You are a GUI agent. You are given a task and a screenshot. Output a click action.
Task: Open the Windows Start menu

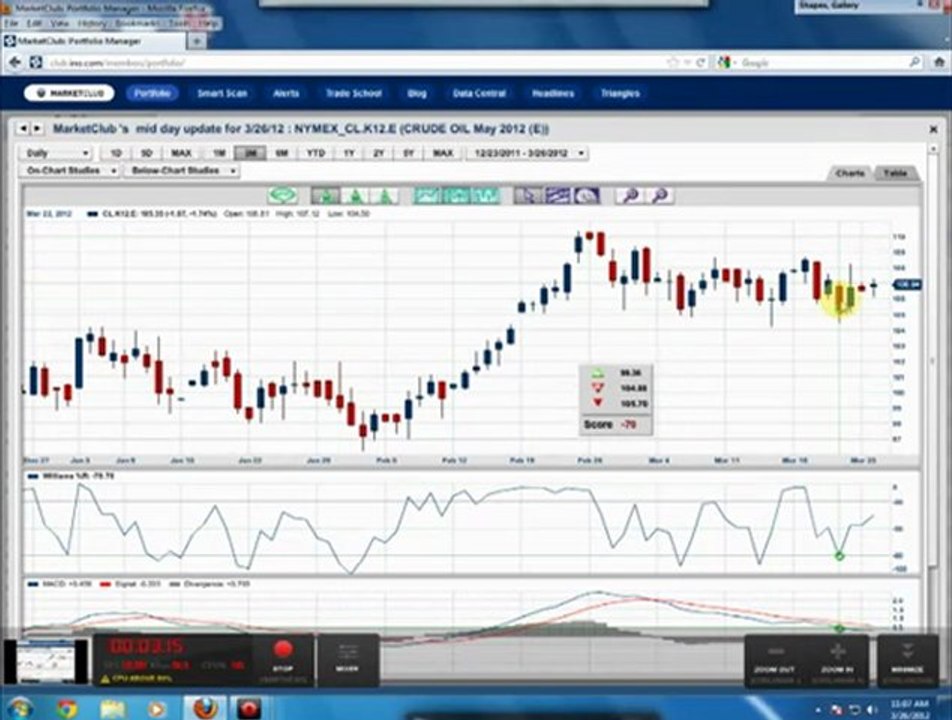[18, 708]
